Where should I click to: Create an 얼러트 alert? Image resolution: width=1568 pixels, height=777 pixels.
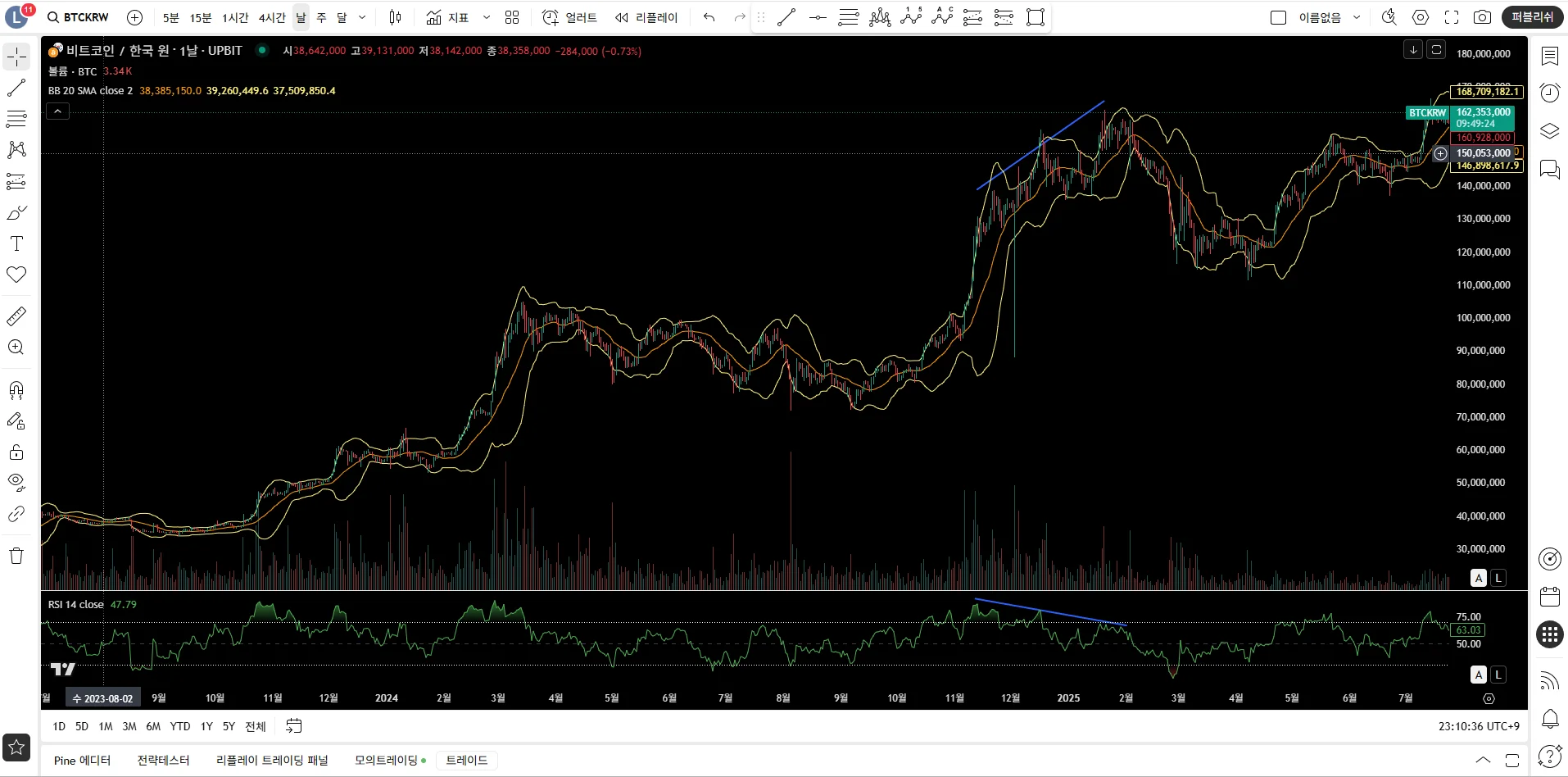point(570,17)
